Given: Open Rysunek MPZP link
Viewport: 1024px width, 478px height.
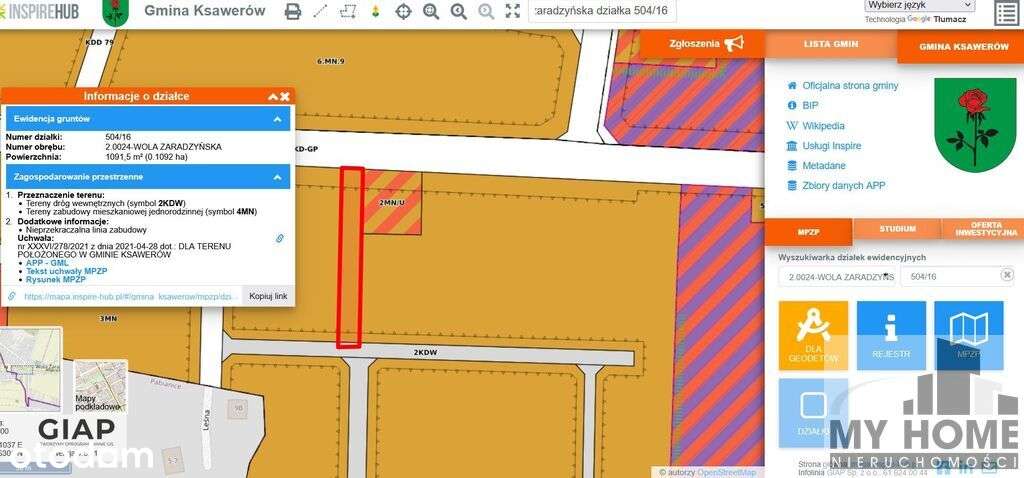Looking at the screenshot, I should tap(56, 279).
